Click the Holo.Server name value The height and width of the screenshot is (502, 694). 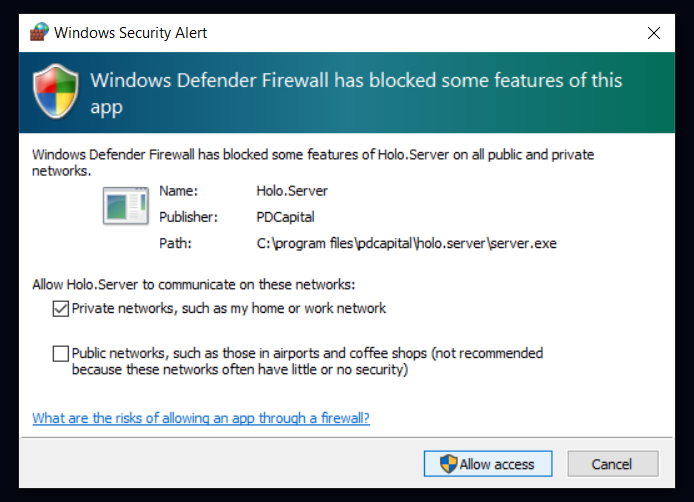point(292,191)
